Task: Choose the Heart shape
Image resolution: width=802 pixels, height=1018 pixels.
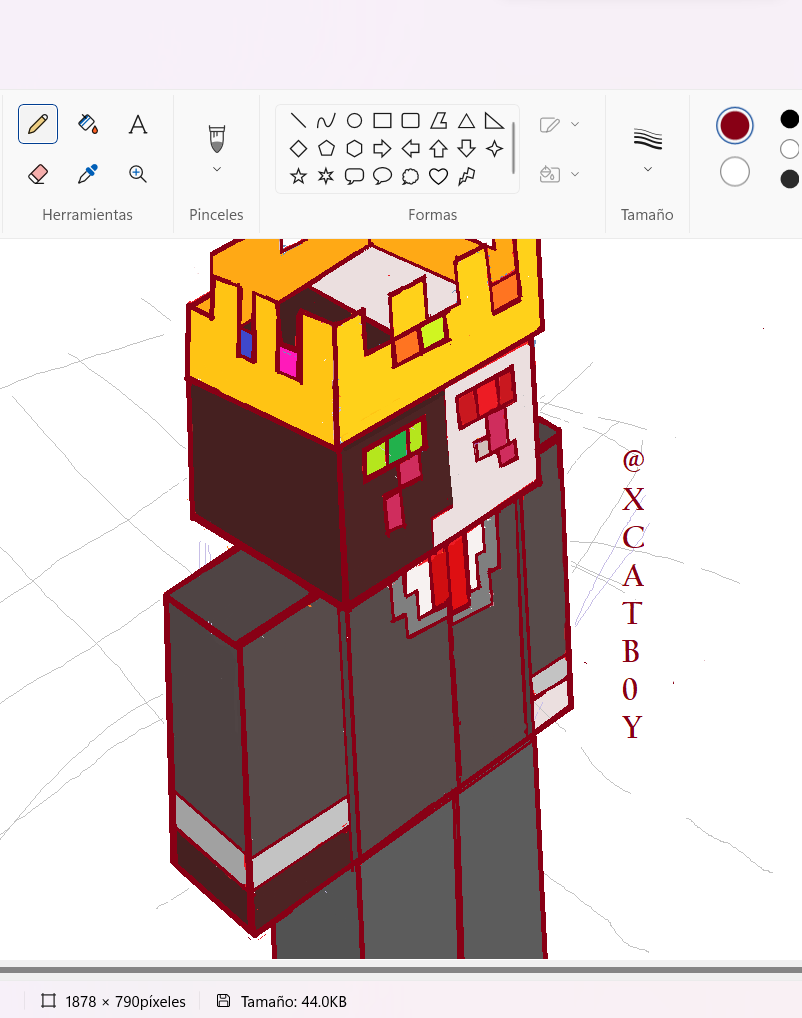Action: [x=439, y=176]
